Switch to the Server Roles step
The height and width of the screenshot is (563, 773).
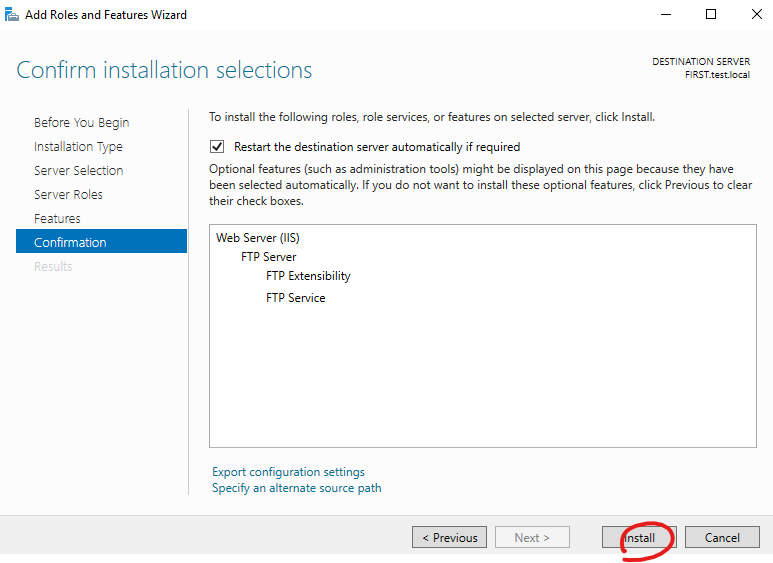[x=68, y=194]
